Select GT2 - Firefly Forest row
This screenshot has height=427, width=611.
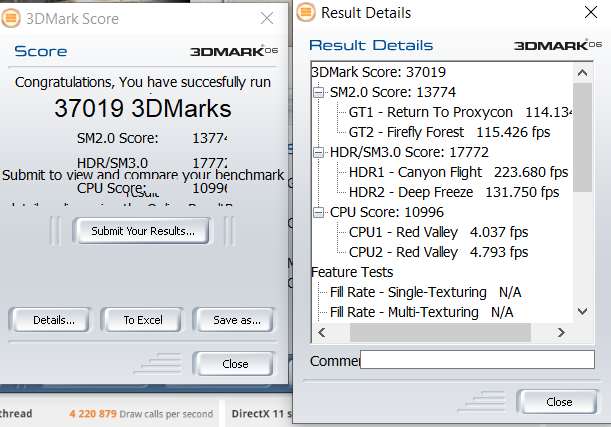[449, 132]
